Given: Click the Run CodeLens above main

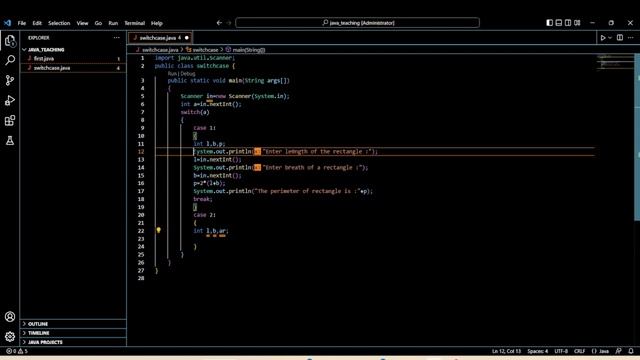Looking at the screenshot, I should (x=172, y=74).
